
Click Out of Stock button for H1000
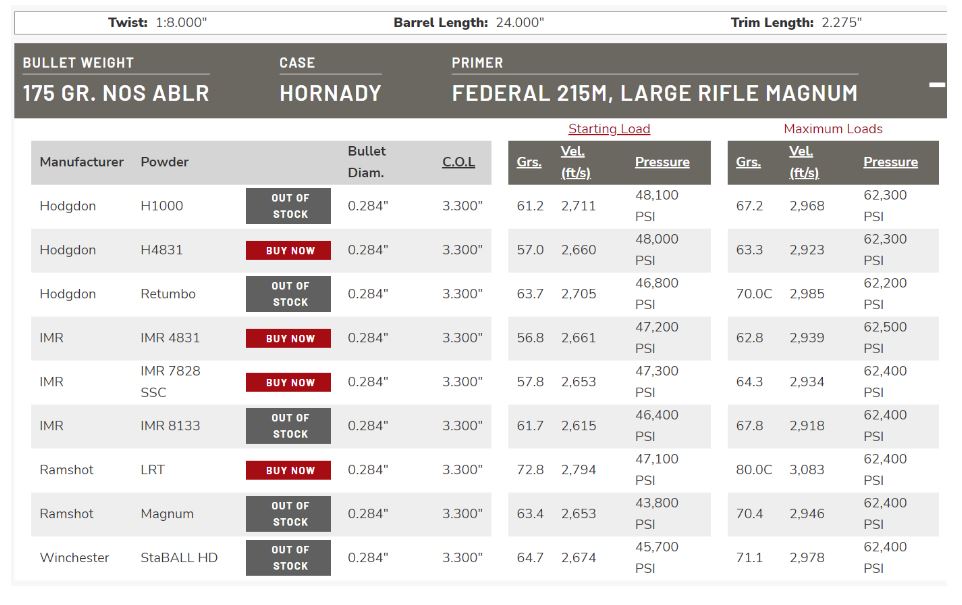coord(288,206)
